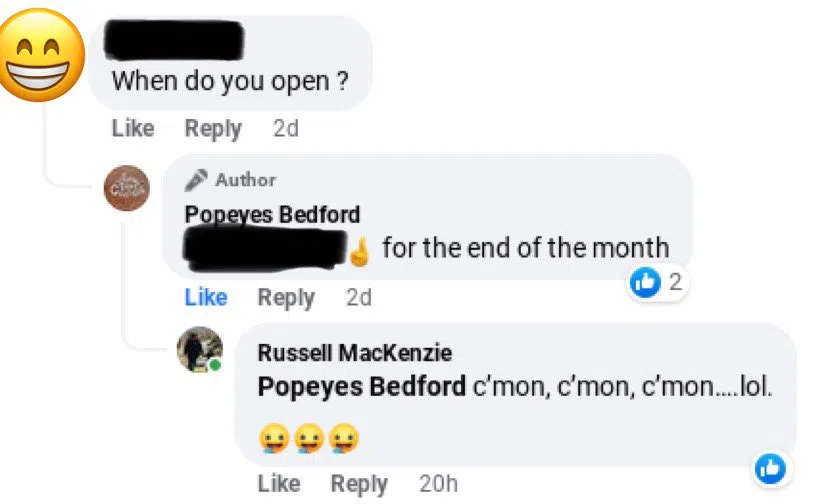This screenshot has width=828, height=504.
Task: Reply to Russell MacKenzie's comment
Action: (359, 484)
